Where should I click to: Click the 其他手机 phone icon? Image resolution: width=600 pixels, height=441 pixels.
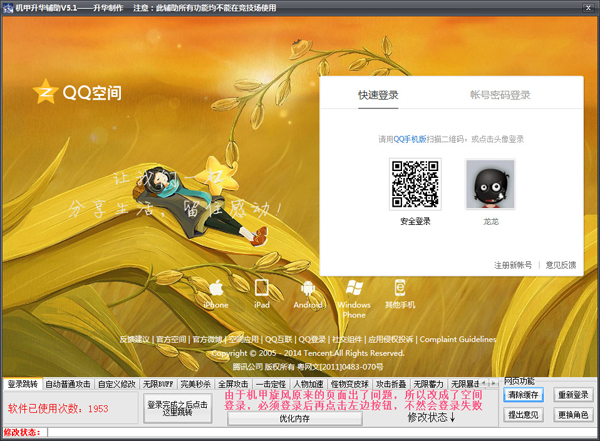[400, 287]
